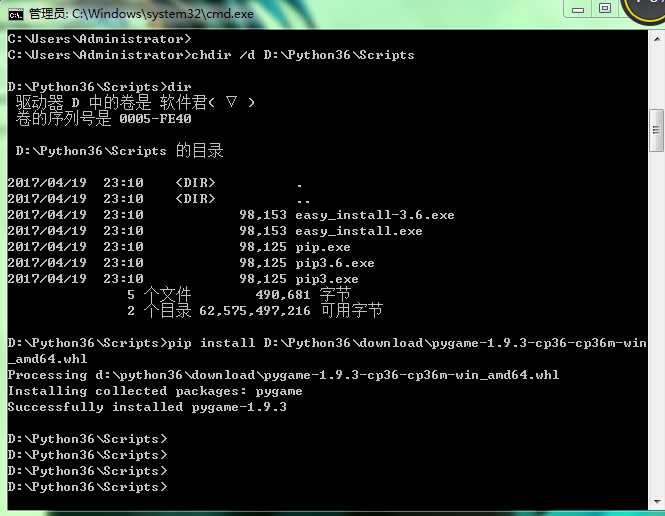The height and width of the screenshot is (516, 665).
Task: Click the first '<DIR>' entry
Action: [x=196, y=183]
